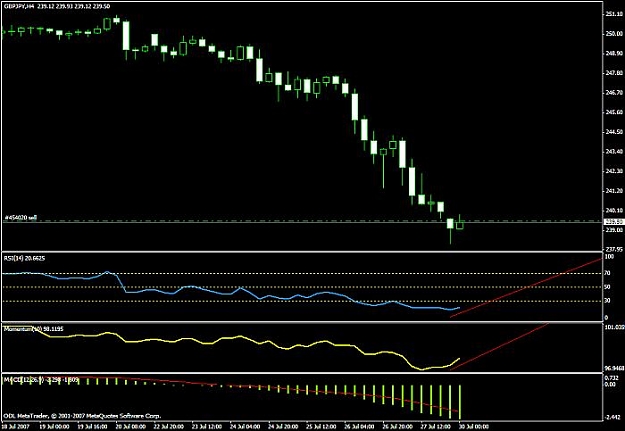Click the 250.00 price axis label
The width and height of the screenshot is (625, 431).
[x=614, y=33]
